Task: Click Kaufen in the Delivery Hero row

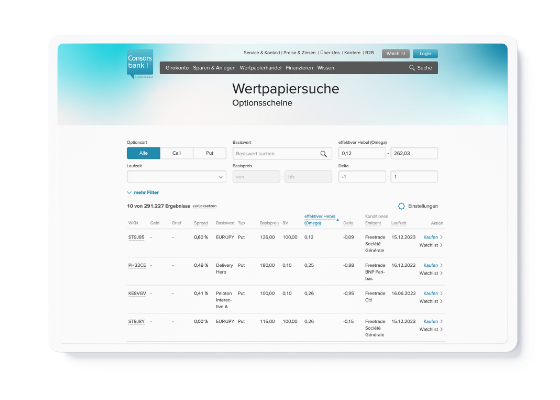Action: pyautogui.click(x=432, y=265)
